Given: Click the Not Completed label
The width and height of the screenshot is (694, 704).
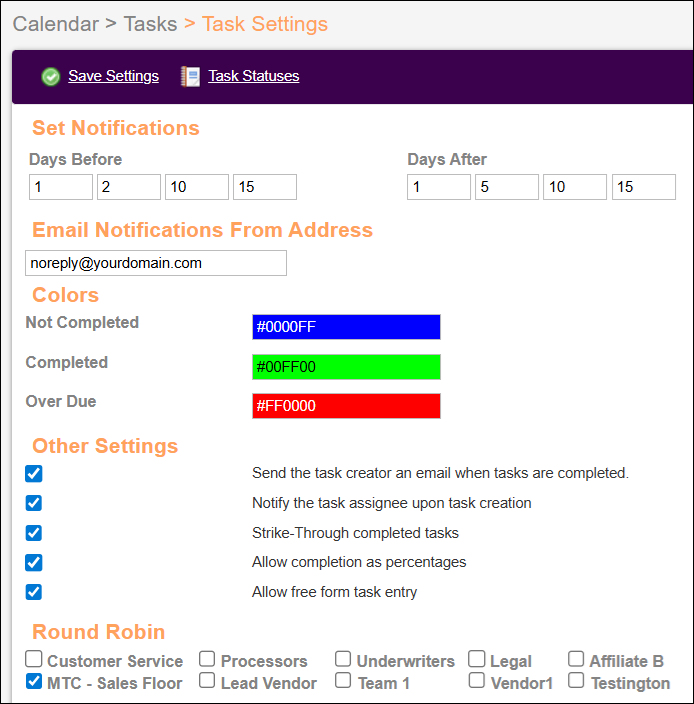Looking at the screenshot, I should pos(82,322).
